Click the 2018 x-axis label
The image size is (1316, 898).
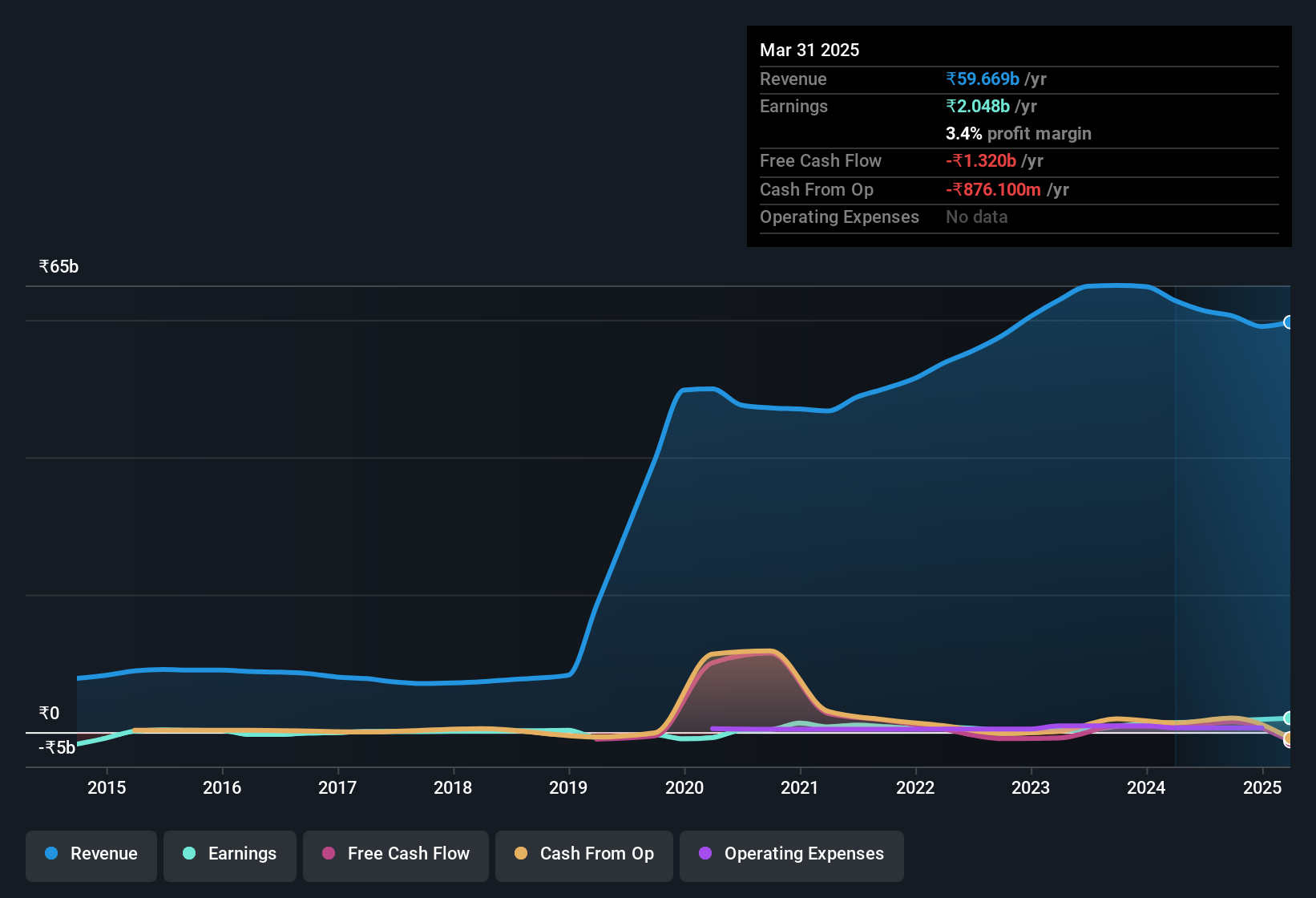coord(453,787)
